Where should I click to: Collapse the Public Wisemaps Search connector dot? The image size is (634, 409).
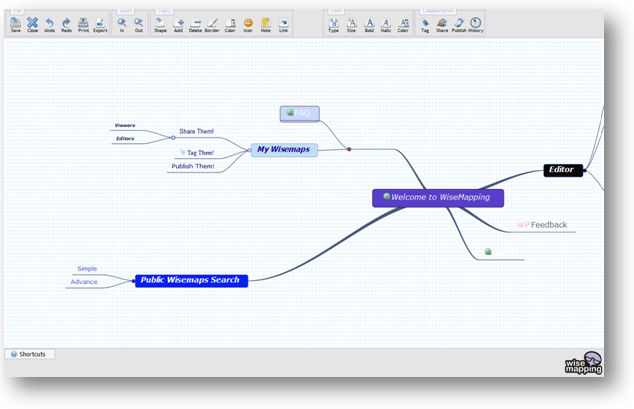133,281
